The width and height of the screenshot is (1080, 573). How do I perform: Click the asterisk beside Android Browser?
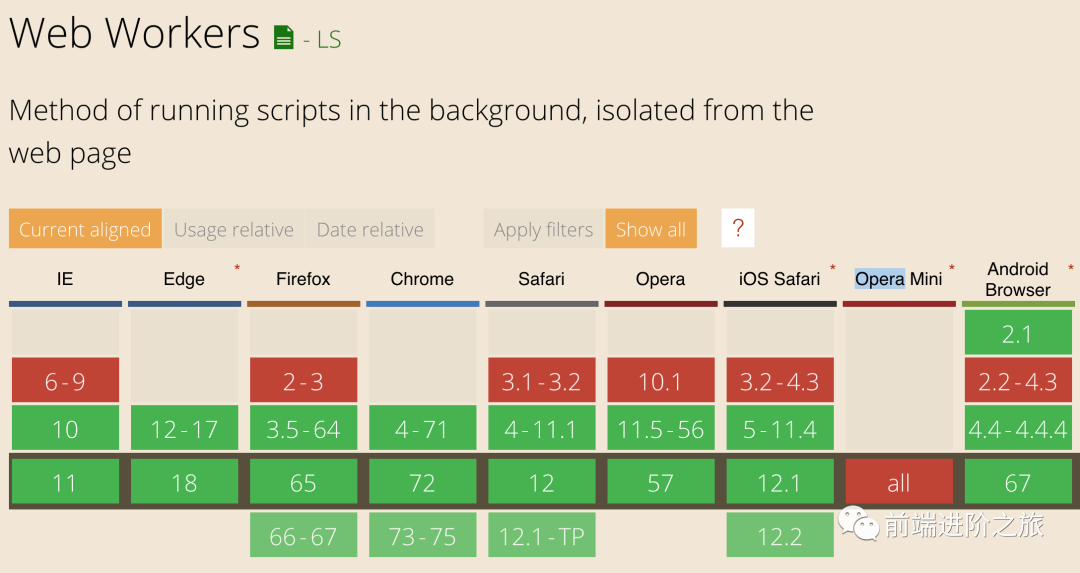pyautogui.click(x=1071, y=268)
